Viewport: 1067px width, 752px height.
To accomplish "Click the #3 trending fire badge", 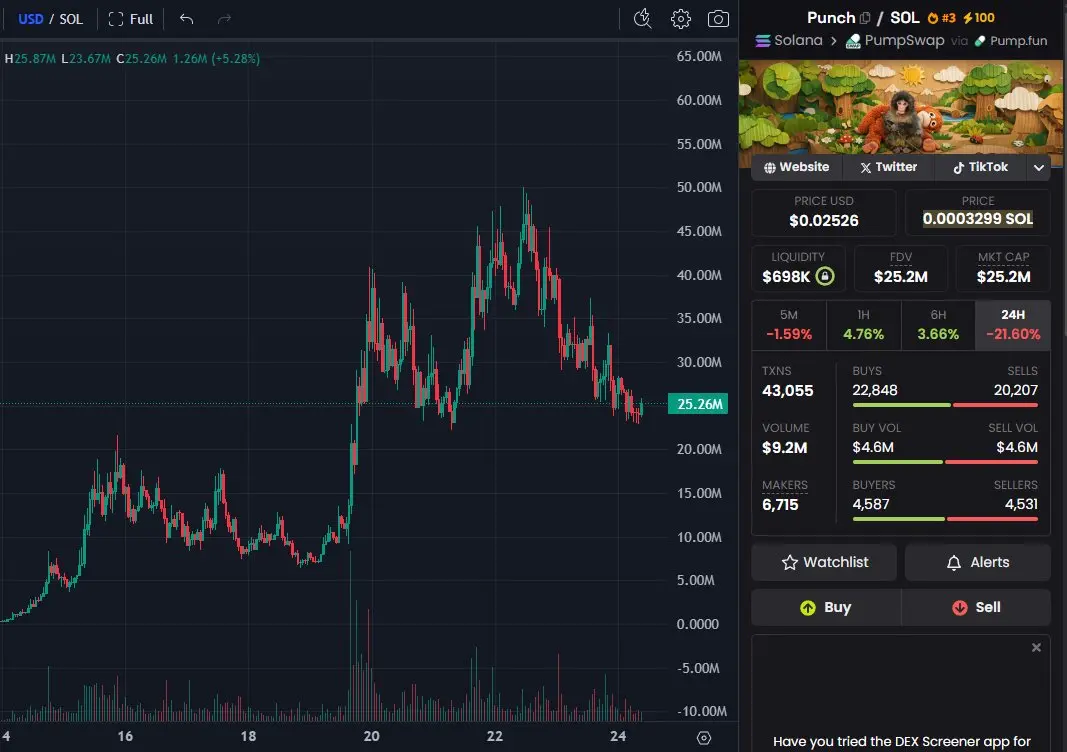I will coord(942,18).
